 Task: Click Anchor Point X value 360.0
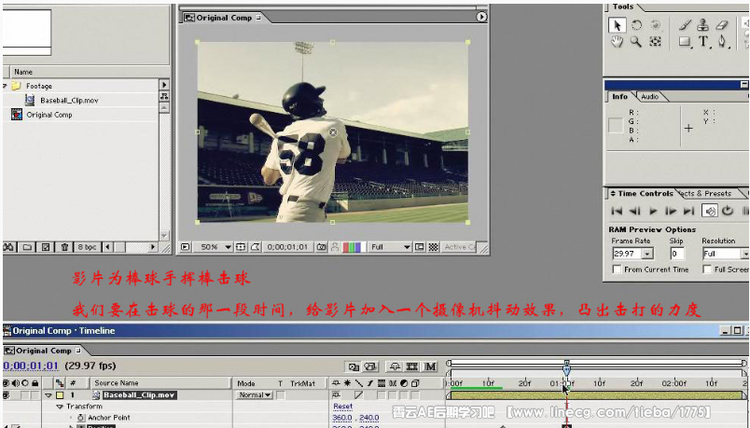click(342, 417)
